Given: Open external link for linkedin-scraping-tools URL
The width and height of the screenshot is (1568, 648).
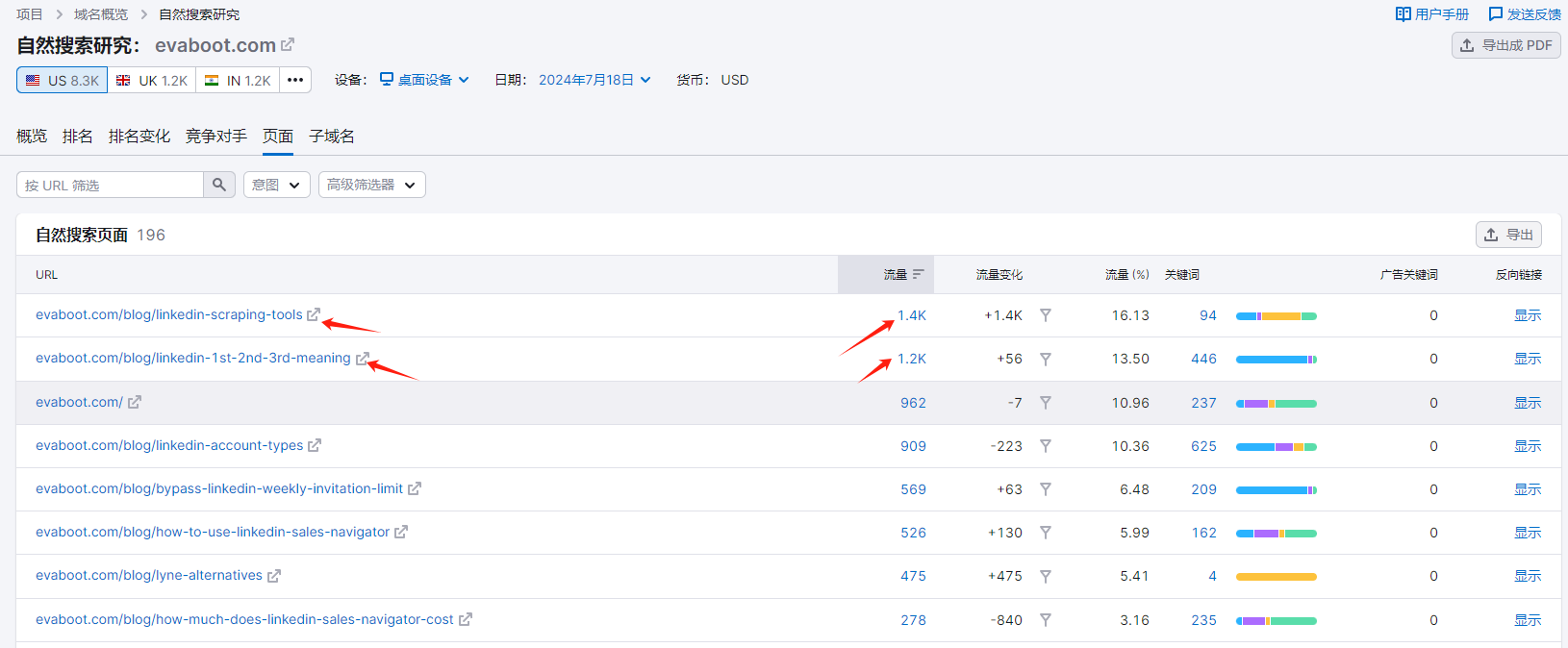Looking at the screenshot, I should tap(313, 314).
